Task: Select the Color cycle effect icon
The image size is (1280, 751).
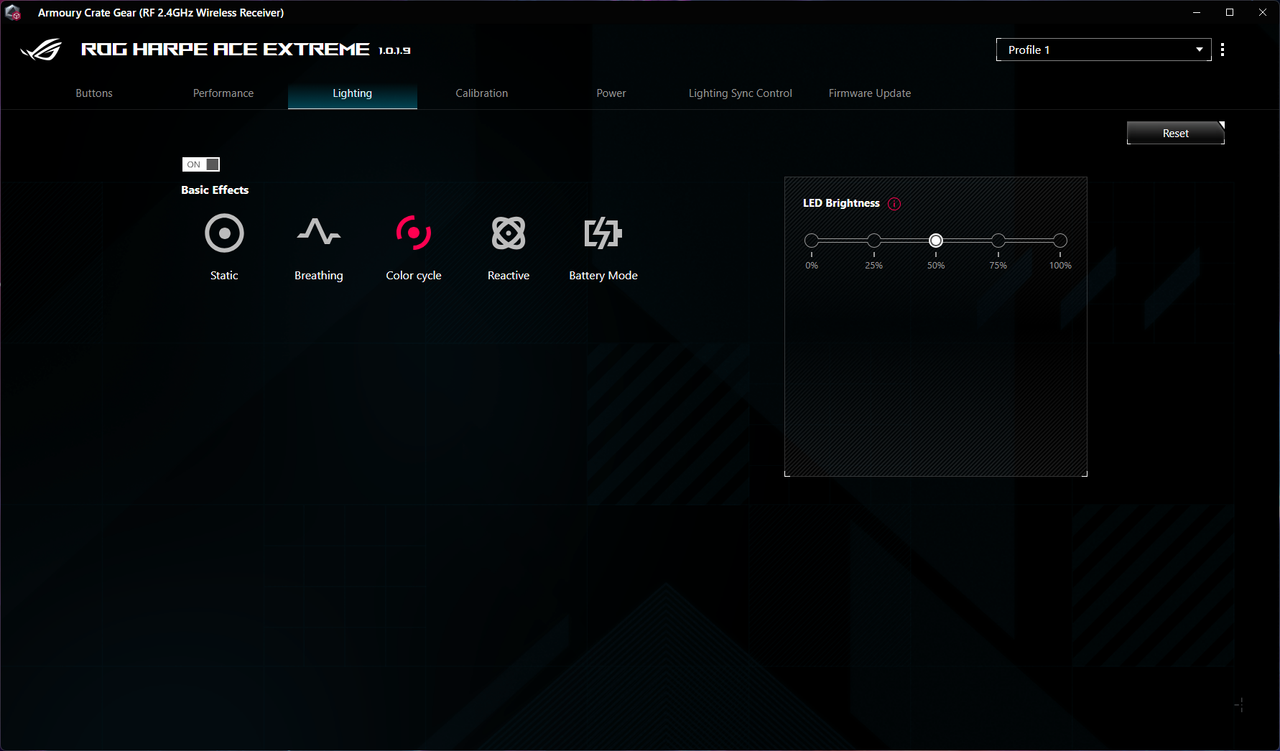Action: coord(413,233)
